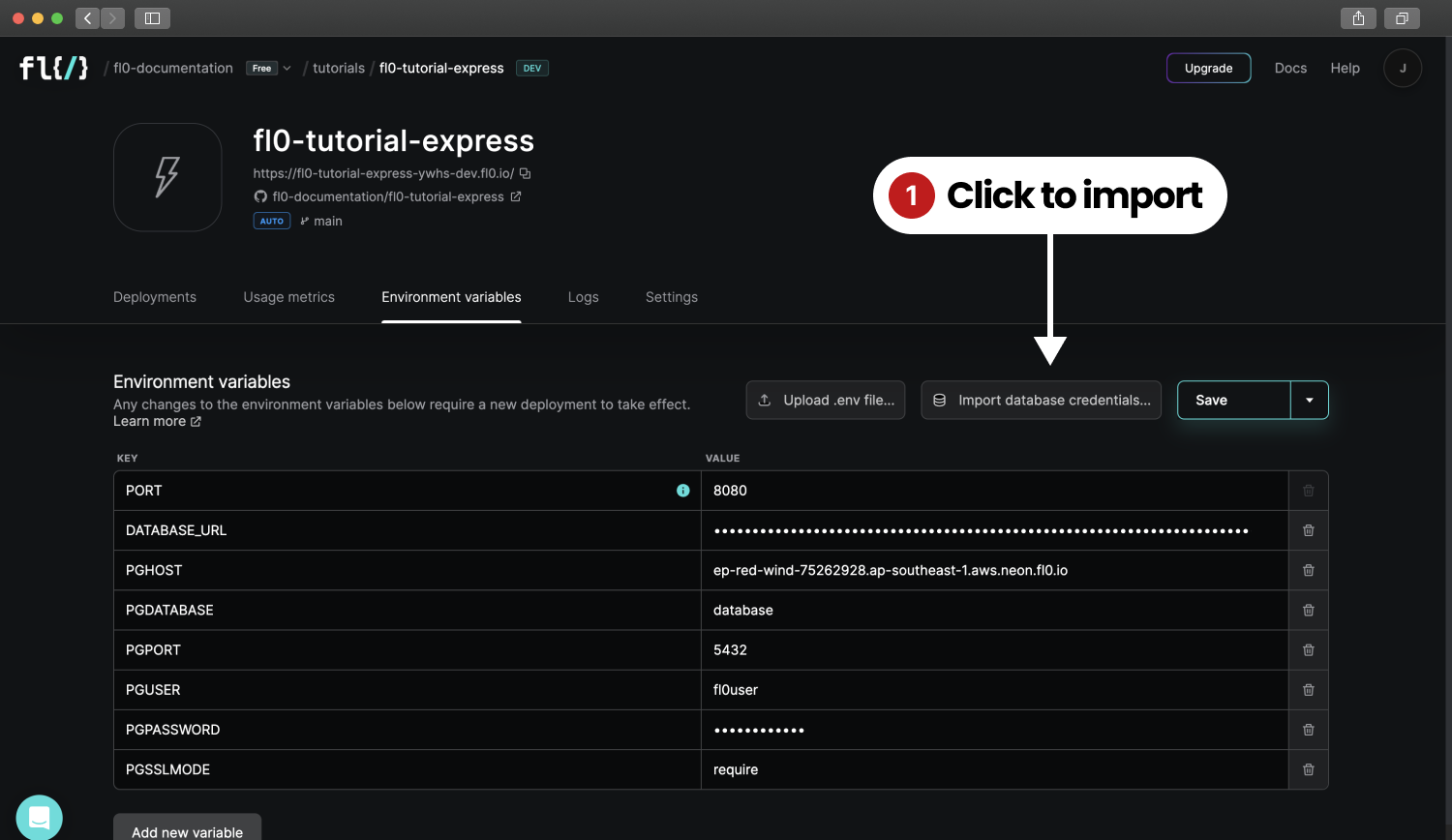Edit the PGSSLMODE value require
The height and width of the screenshot is (840, 1452).
click(x=994, y=769)
